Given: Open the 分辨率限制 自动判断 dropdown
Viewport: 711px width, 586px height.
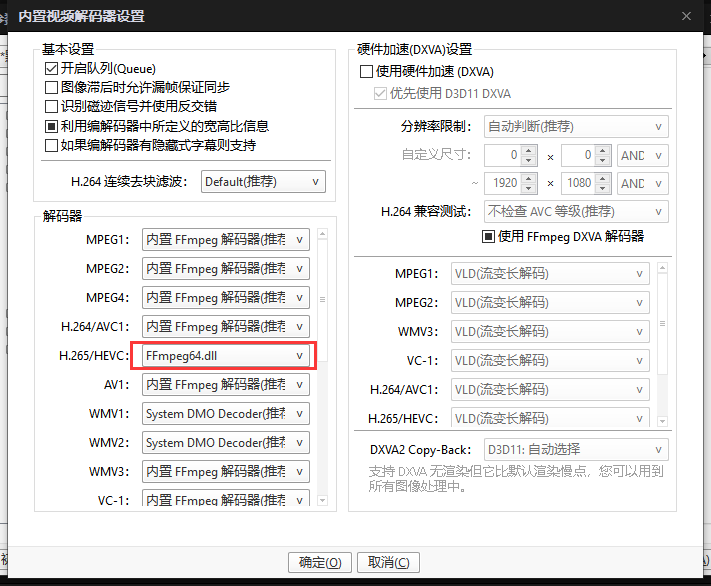Looking at the screenshot, I should point(576,127).
